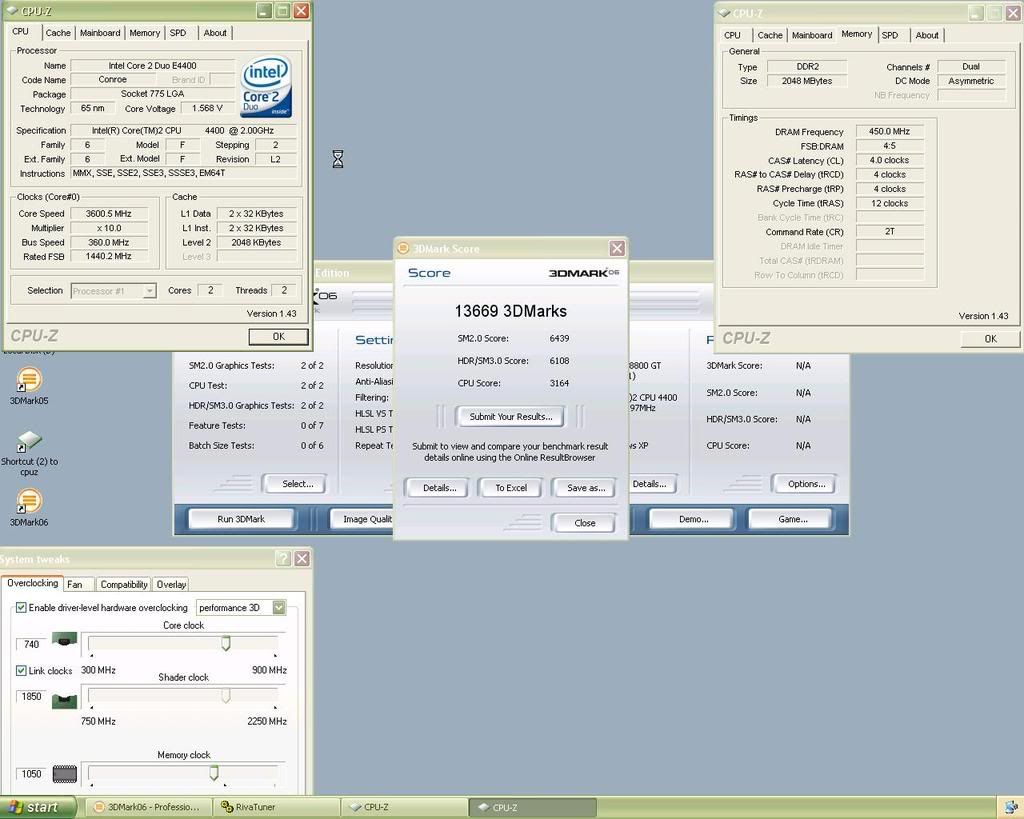Screen dimensions: 1024x819
Task: Click the memory clock chip icon
Action: 64,775
